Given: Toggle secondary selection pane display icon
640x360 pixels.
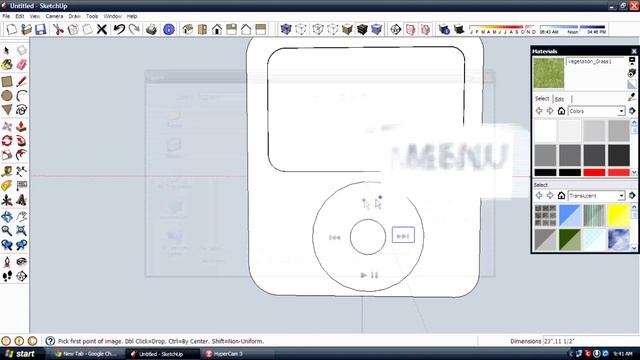Looking at the screenshot, I should 632,62.
